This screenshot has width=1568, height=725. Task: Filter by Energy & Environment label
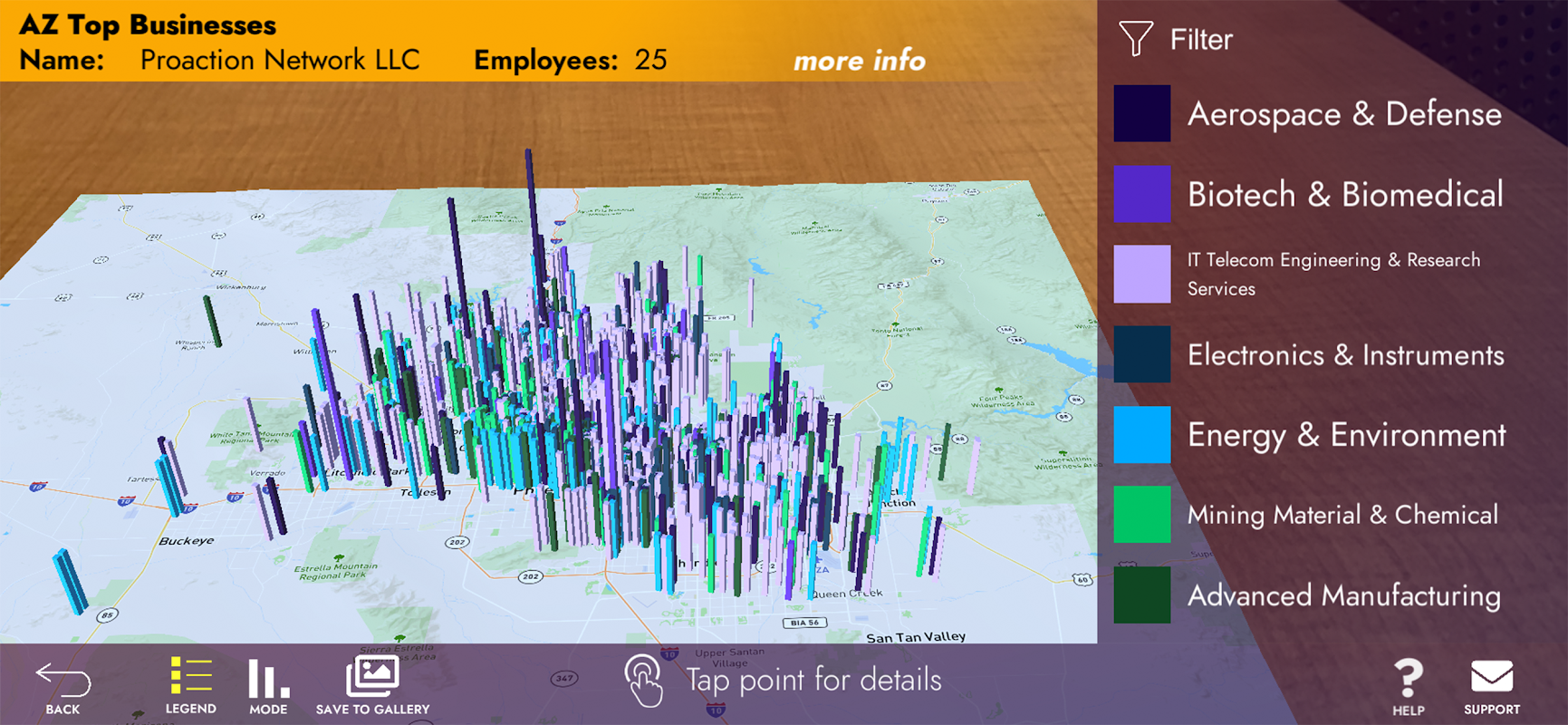[x=1346, y=436]
